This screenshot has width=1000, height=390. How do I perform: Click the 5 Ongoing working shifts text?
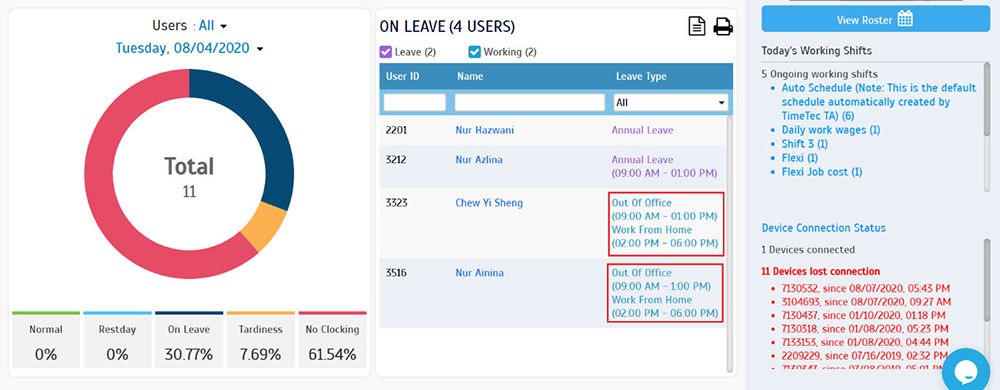coord(820,74)
